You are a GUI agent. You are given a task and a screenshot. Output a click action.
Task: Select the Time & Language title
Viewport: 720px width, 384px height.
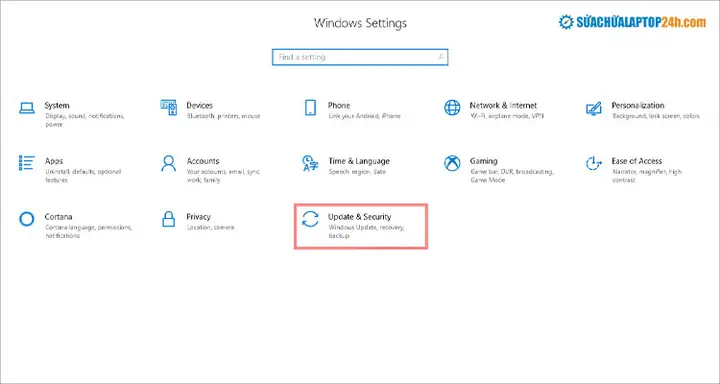click(359, 161)
